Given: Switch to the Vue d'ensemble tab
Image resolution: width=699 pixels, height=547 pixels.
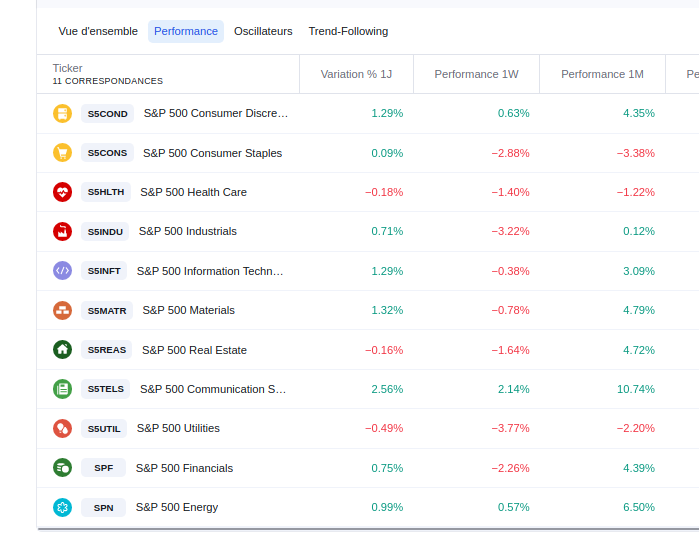Looking at the screenshot, I should click(98, 31).
